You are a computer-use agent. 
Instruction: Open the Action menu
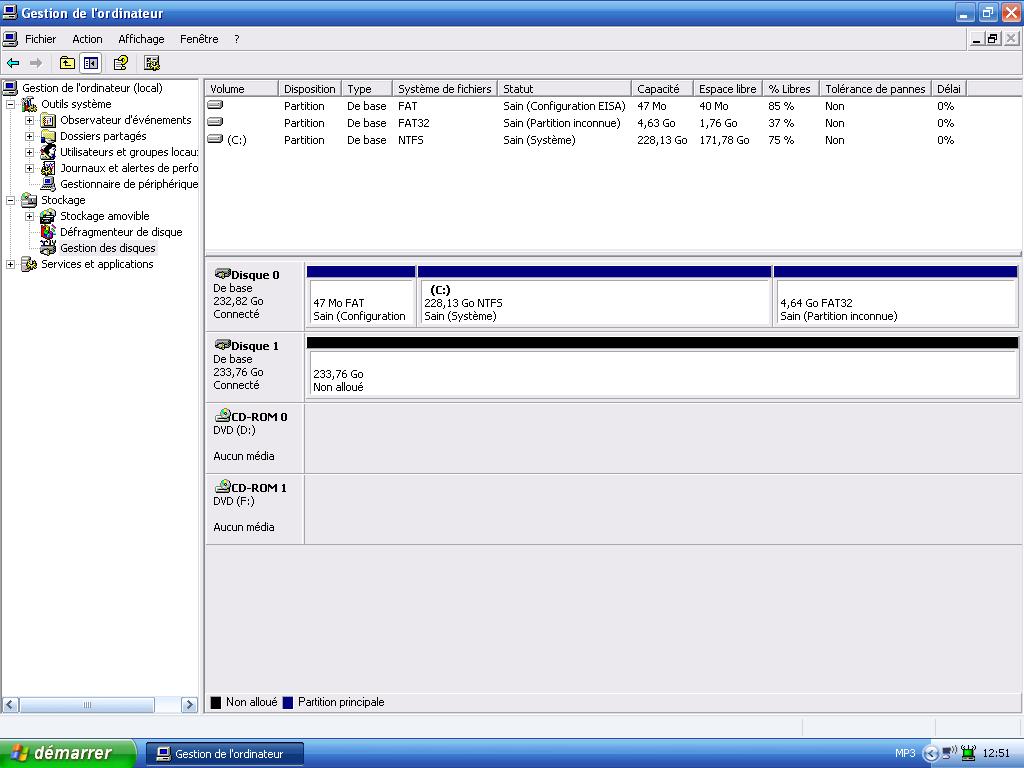(x=88, y=39)
